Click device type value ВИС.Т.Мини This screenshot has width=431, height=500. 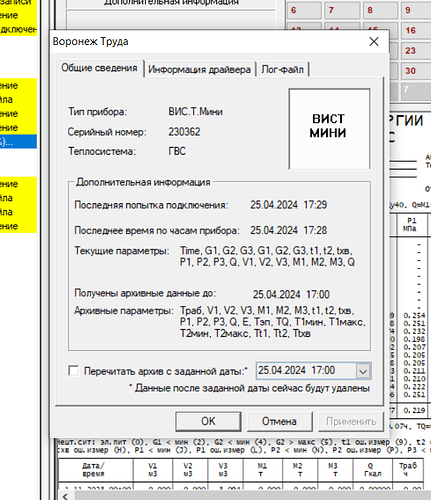click(195, 111)
